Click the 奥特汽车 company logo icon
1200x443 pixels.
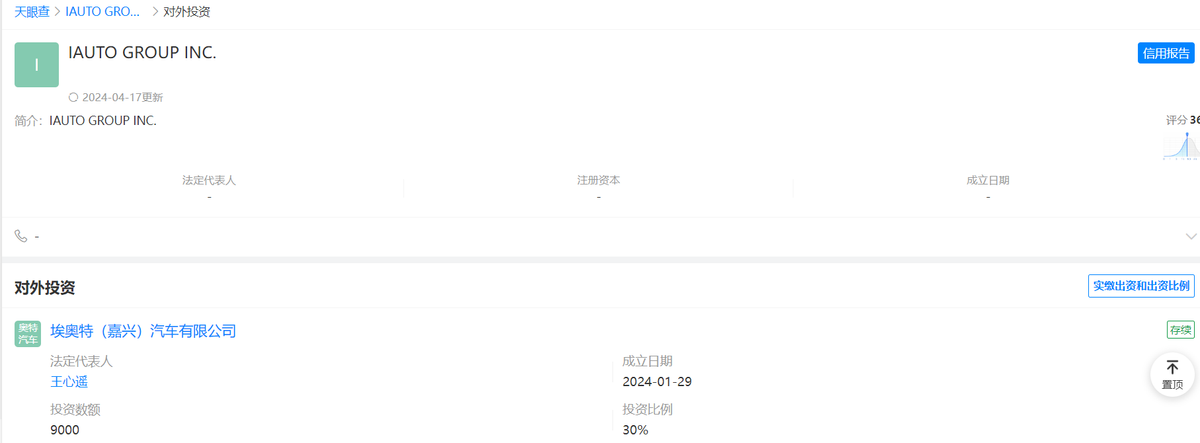(x=28, y=333)
